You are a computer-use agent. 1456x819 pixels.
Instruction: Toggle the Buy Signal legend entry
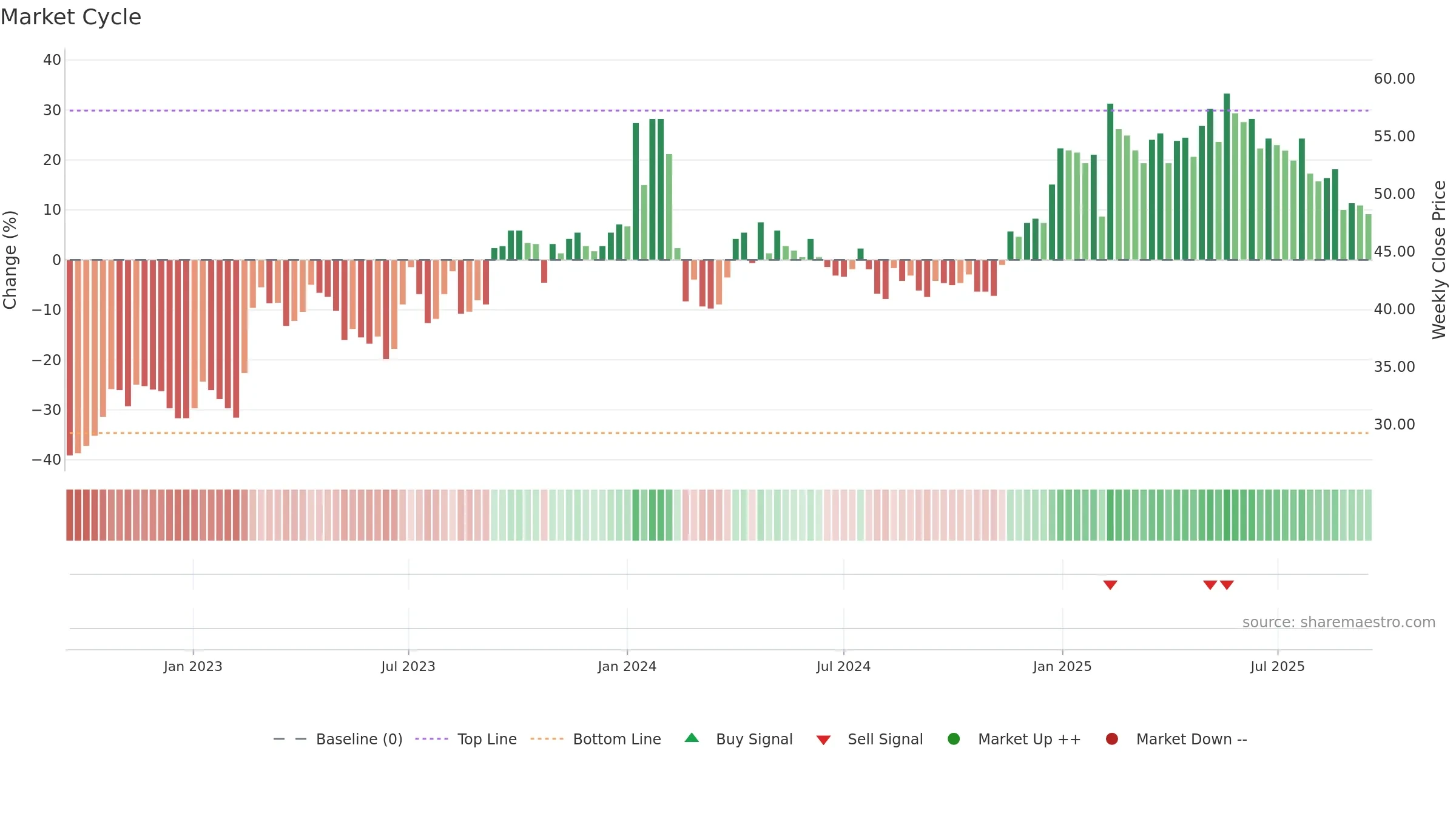coord(738,739)
